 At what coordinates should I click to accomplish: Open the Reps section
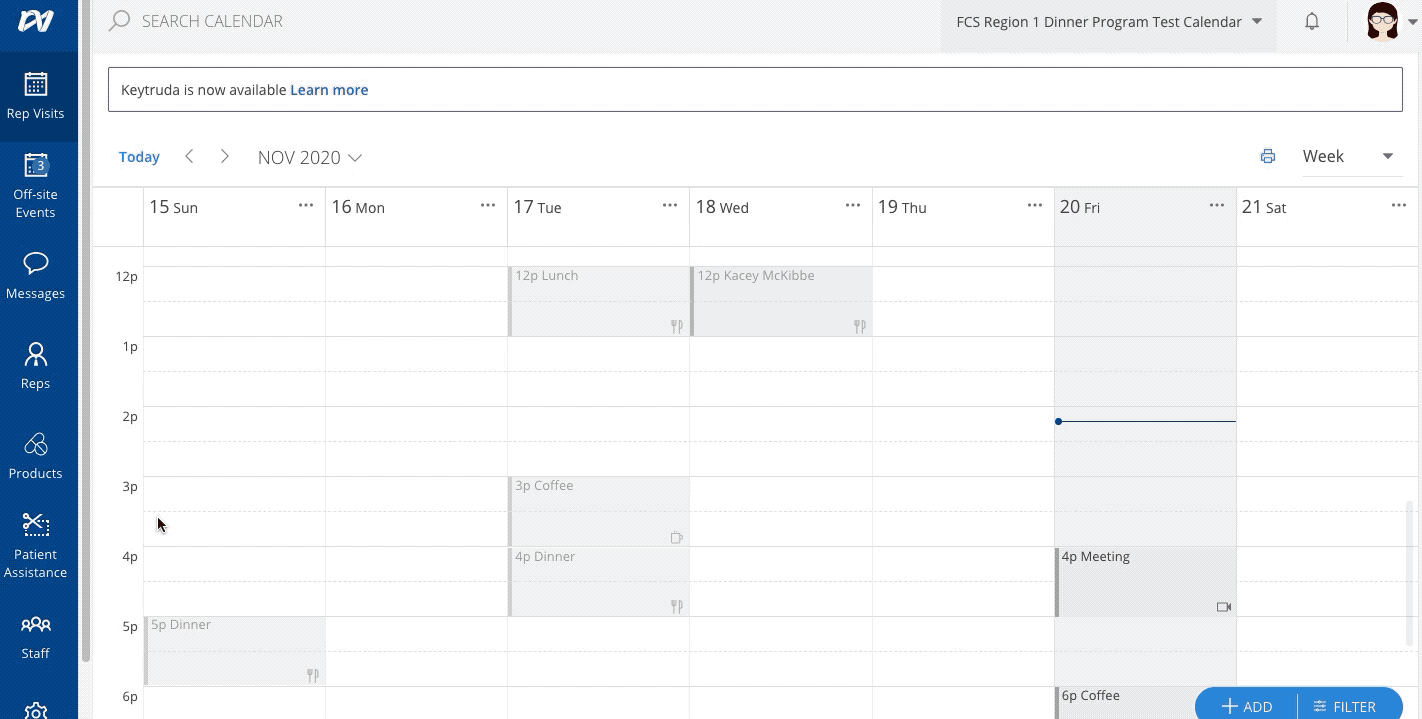pyautogui.click(x=36, y=364)
